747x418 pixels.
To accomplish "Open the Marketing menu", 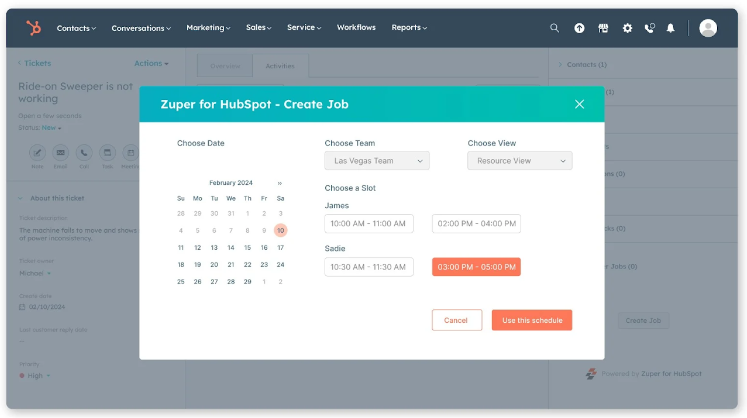I will (x=208, y=28).
